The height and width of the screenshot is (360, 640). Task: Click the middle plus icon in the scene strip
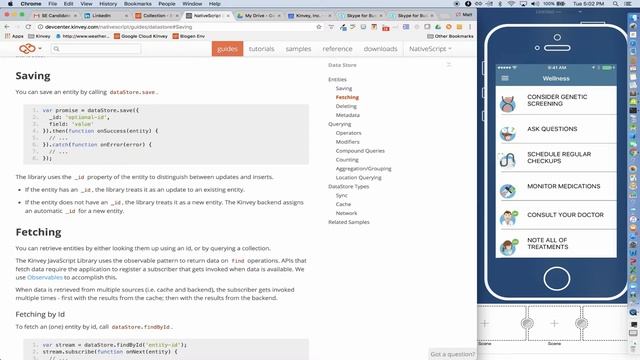[554, 324]
